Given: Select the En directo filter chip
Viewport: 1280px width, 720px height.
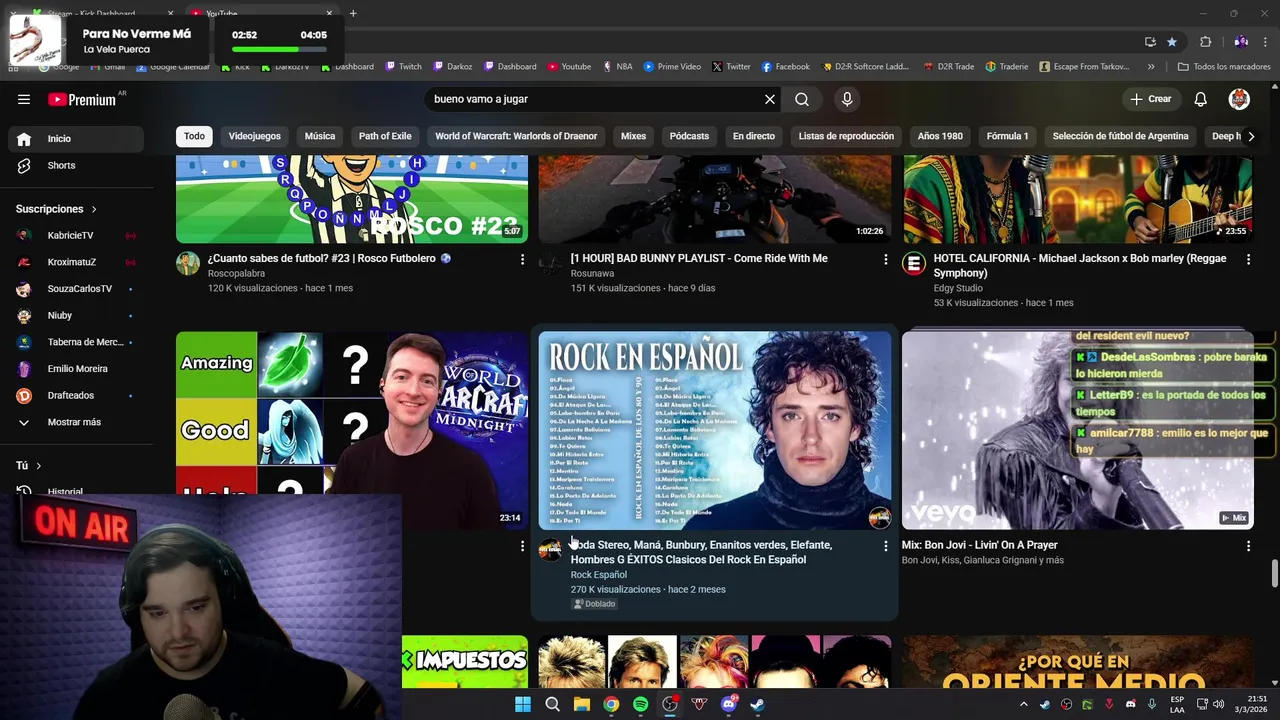Looking at the screenshot, I should point(754,136).
